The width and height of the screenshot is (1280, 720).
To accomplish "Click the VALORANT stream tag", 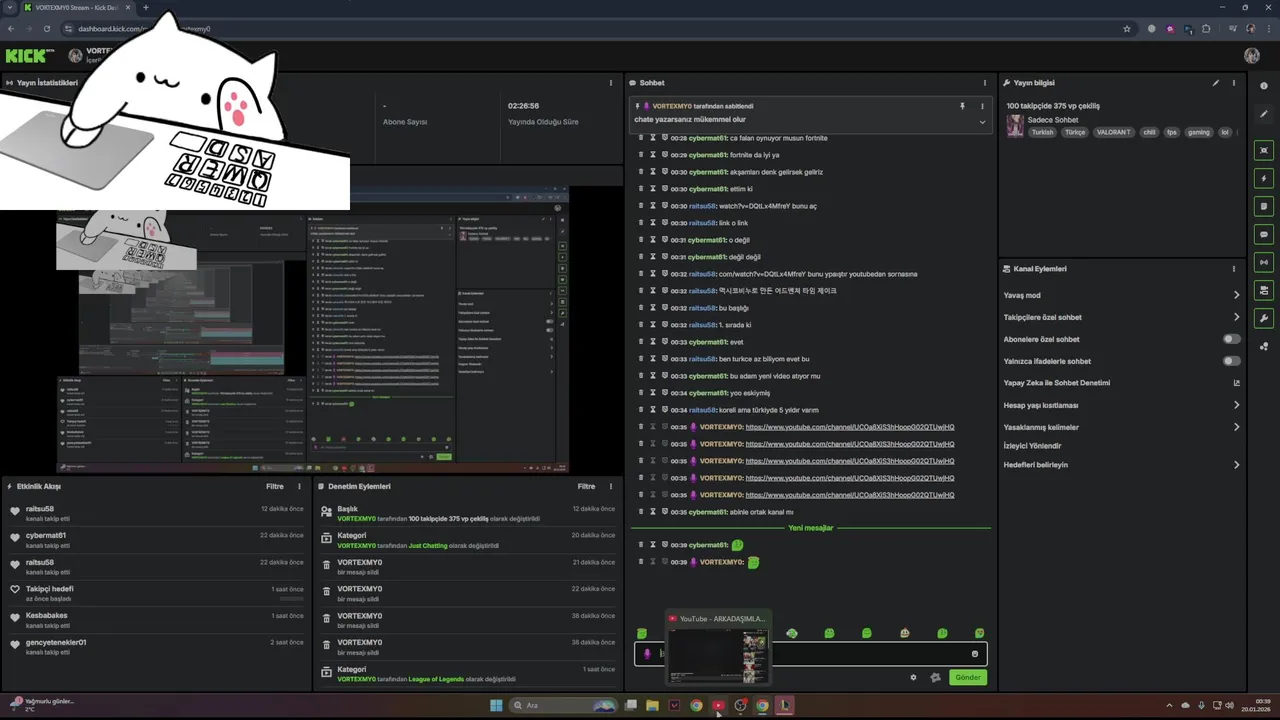I will [x=1113, y=132].
